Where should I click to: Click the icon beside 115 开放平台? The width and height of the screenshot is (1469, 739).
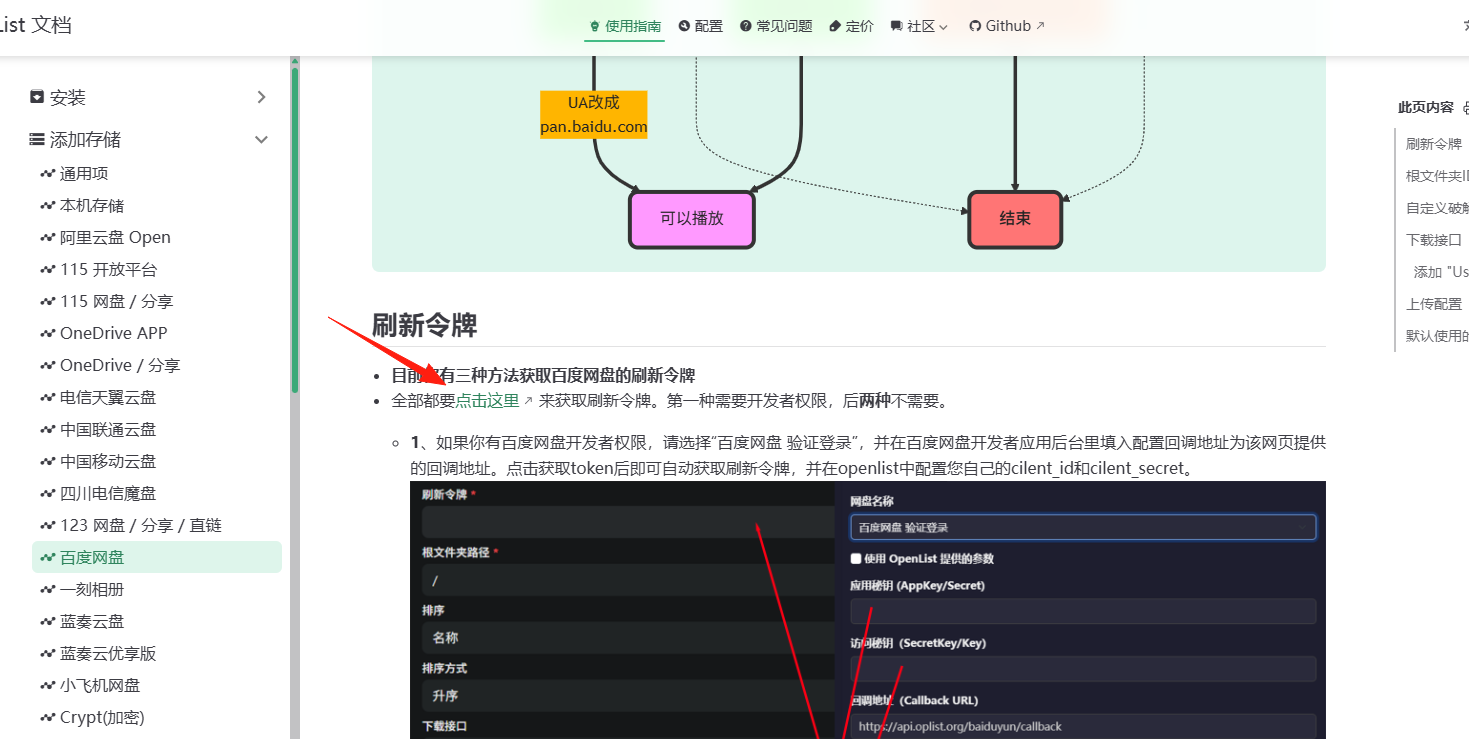(x=47, y=270)
